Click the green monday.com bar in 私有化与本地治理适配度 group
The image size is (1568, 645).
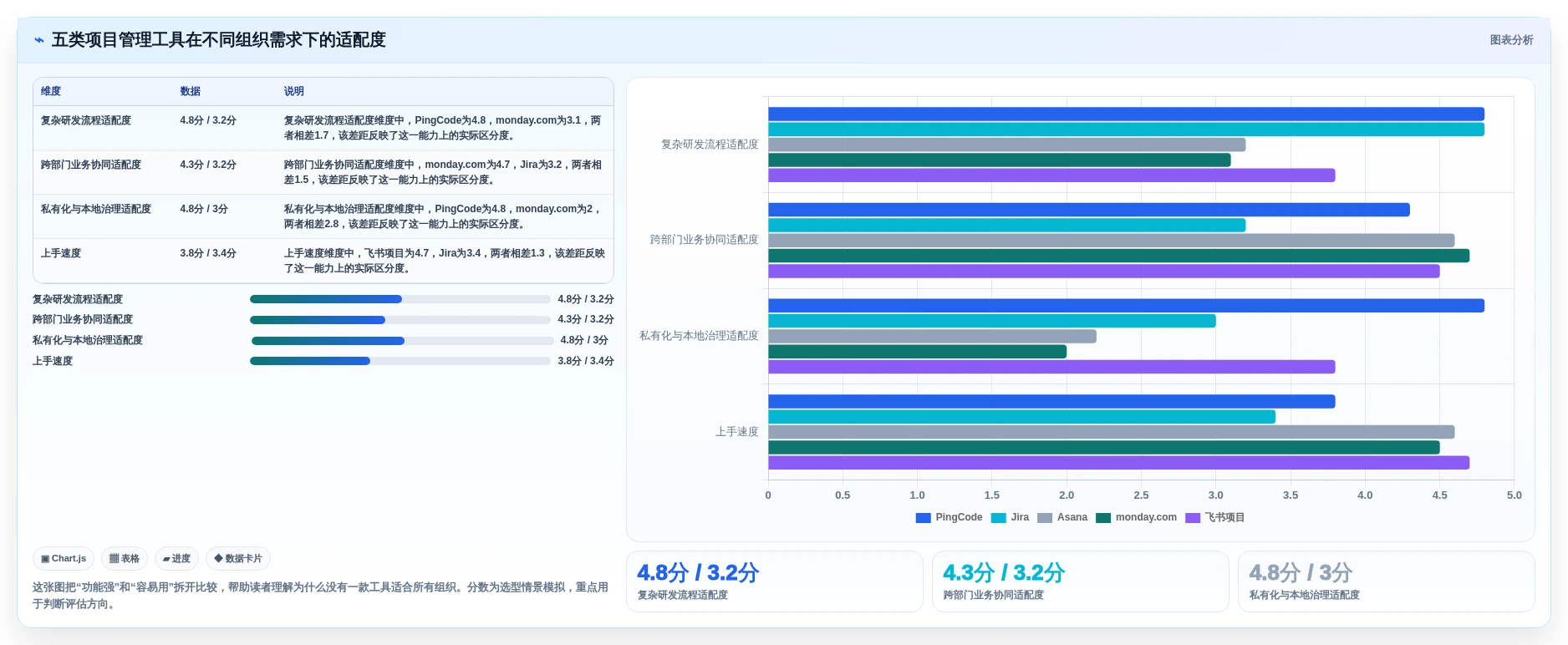(917, 352)
